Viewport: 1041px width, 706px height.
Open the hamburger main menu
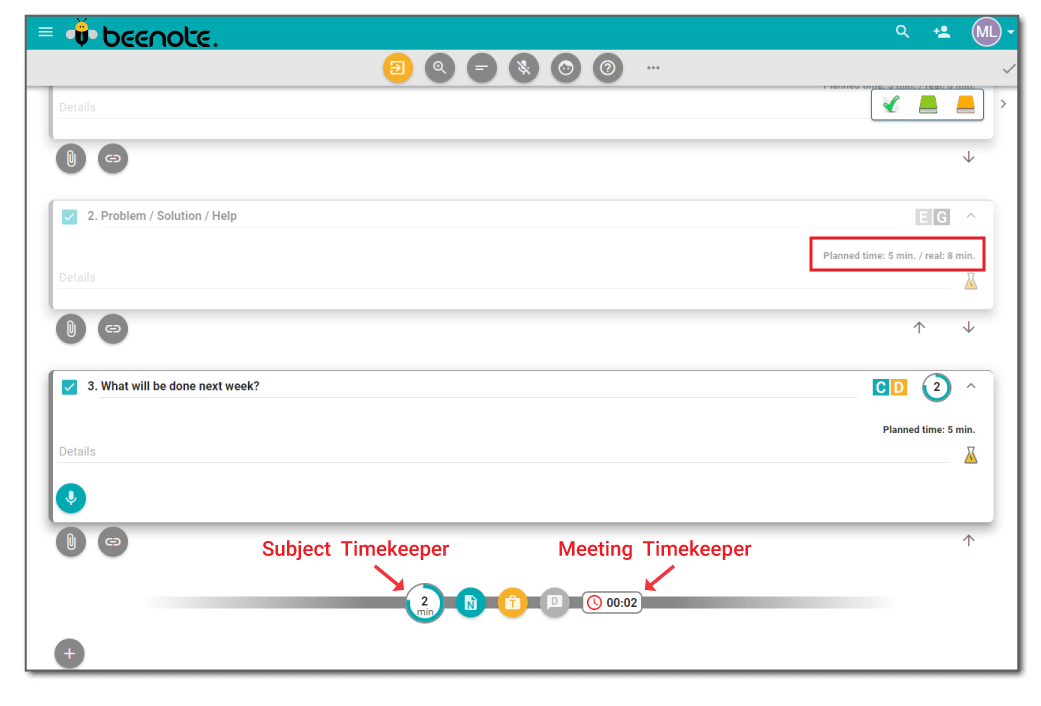[45, 32]
